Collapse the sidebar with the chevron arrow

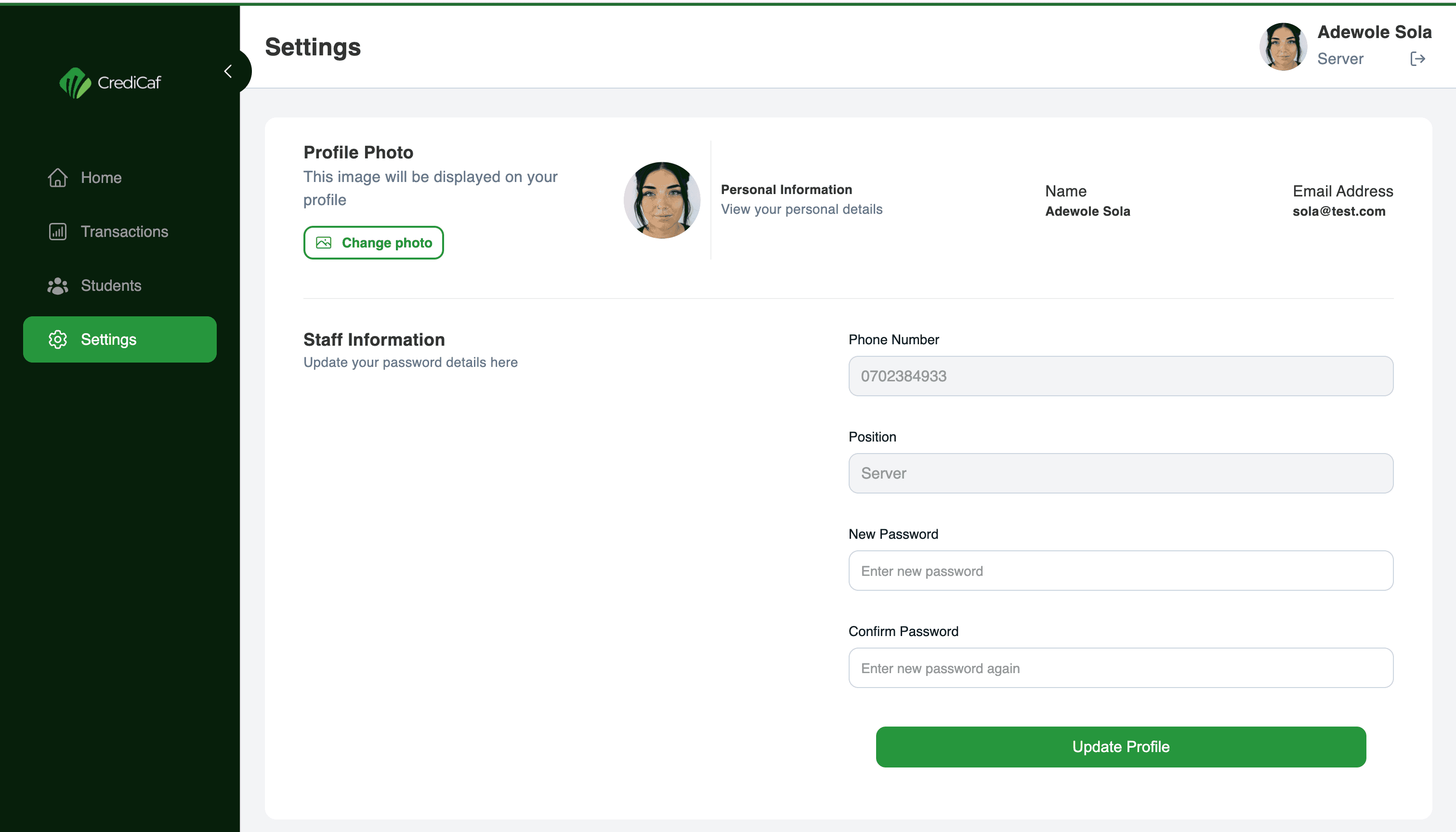pos(228,71)
